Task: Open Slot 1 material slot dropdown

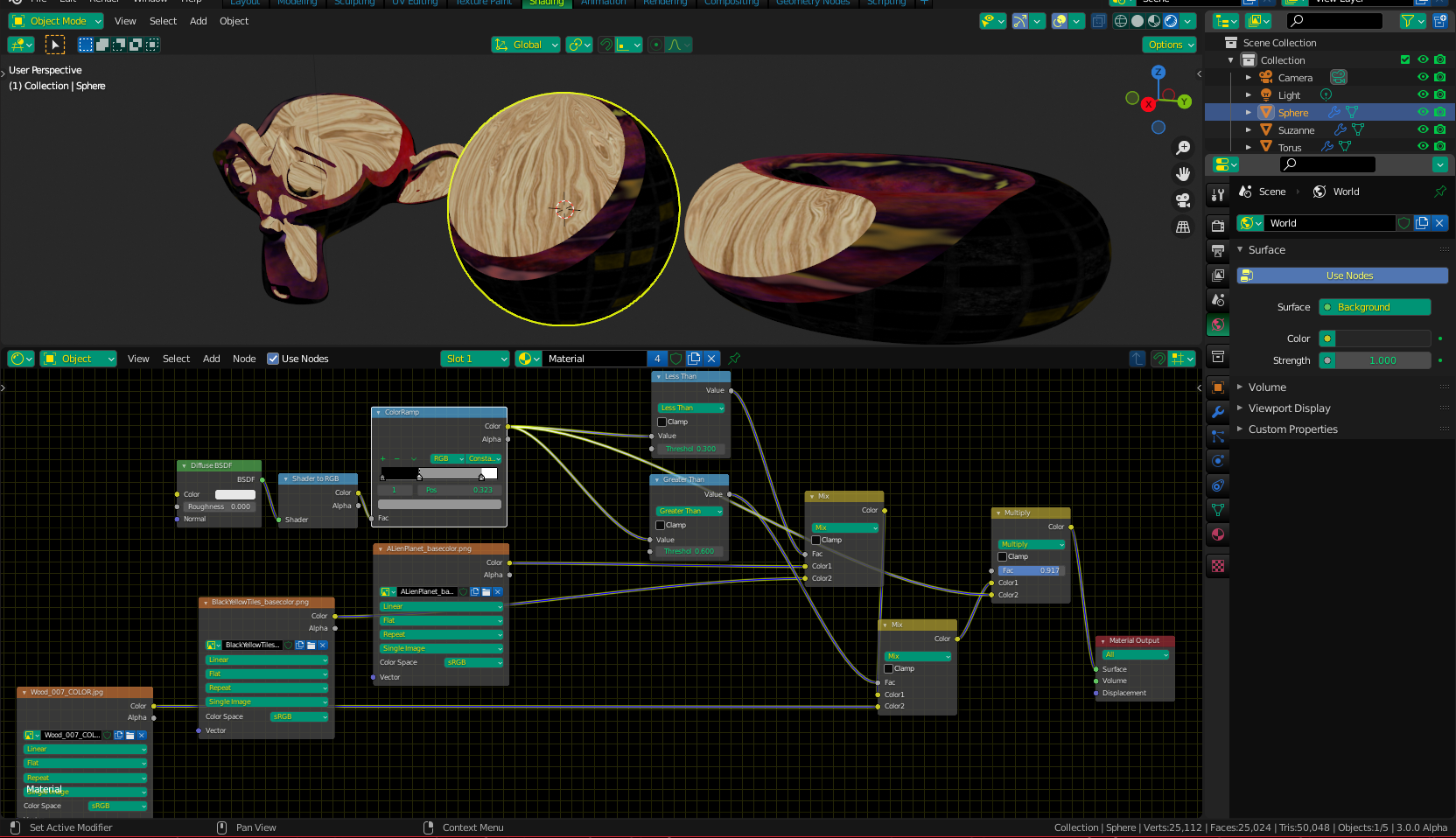Action: (x=475, y=359)
